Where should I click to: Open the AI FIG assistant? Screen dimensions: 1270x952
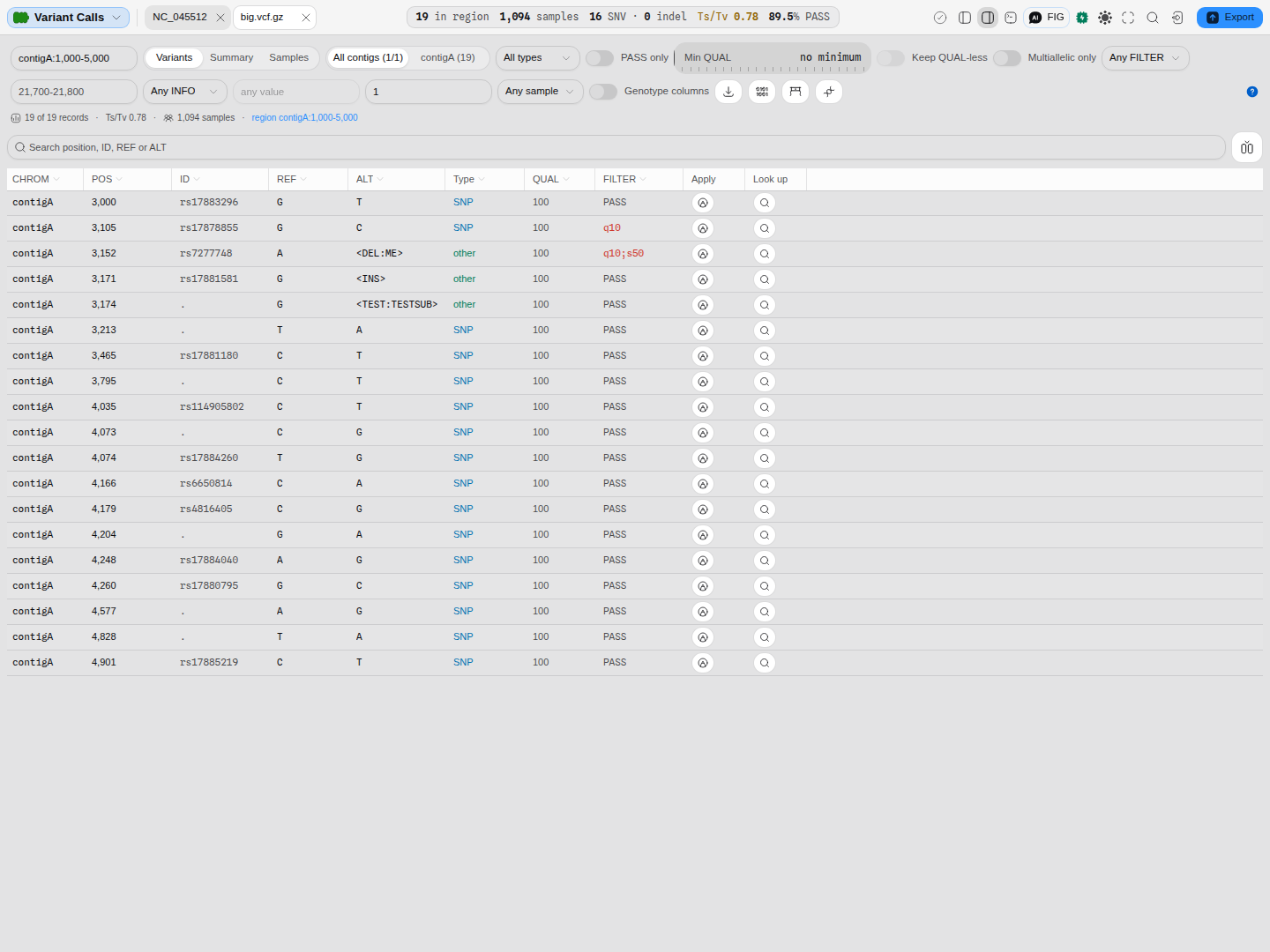(x=1047, y=18)
